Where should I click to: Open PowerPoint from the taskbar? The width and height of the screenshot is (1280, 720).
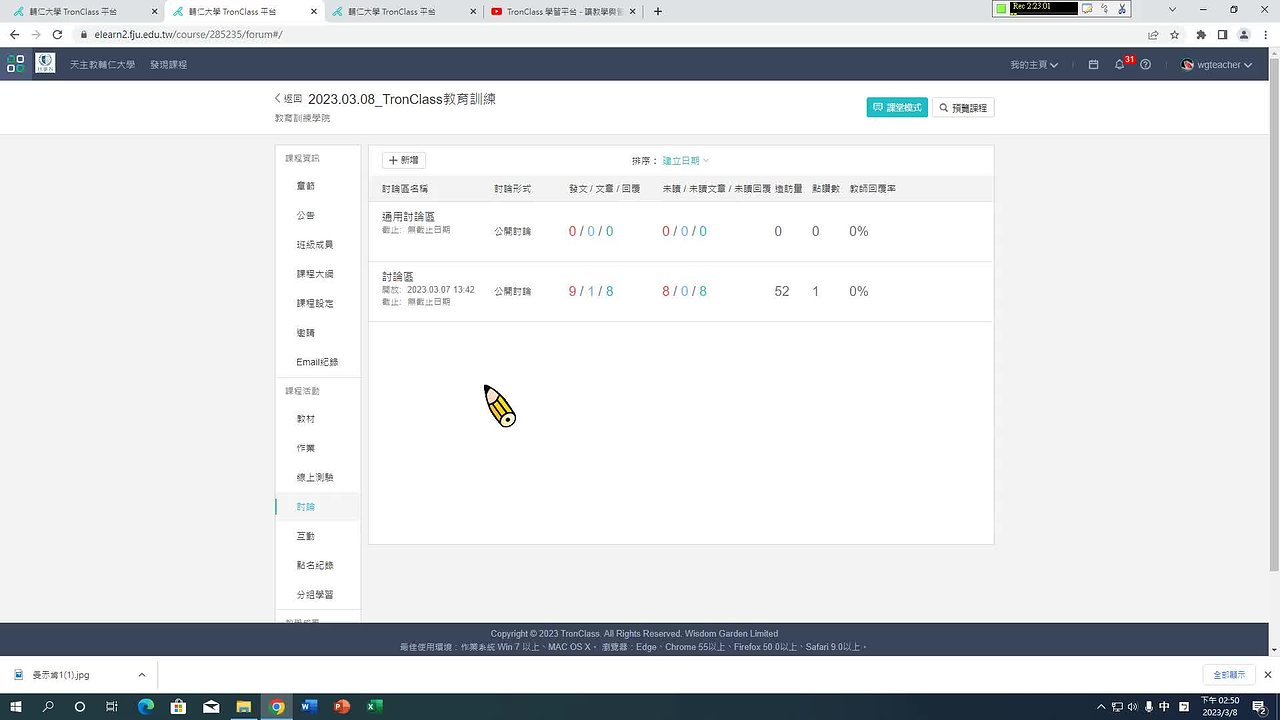tap(341, 706)
